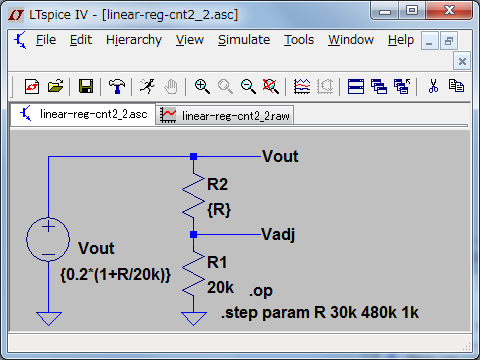Click the wire junction at Vadj node

tap(193, 235)
